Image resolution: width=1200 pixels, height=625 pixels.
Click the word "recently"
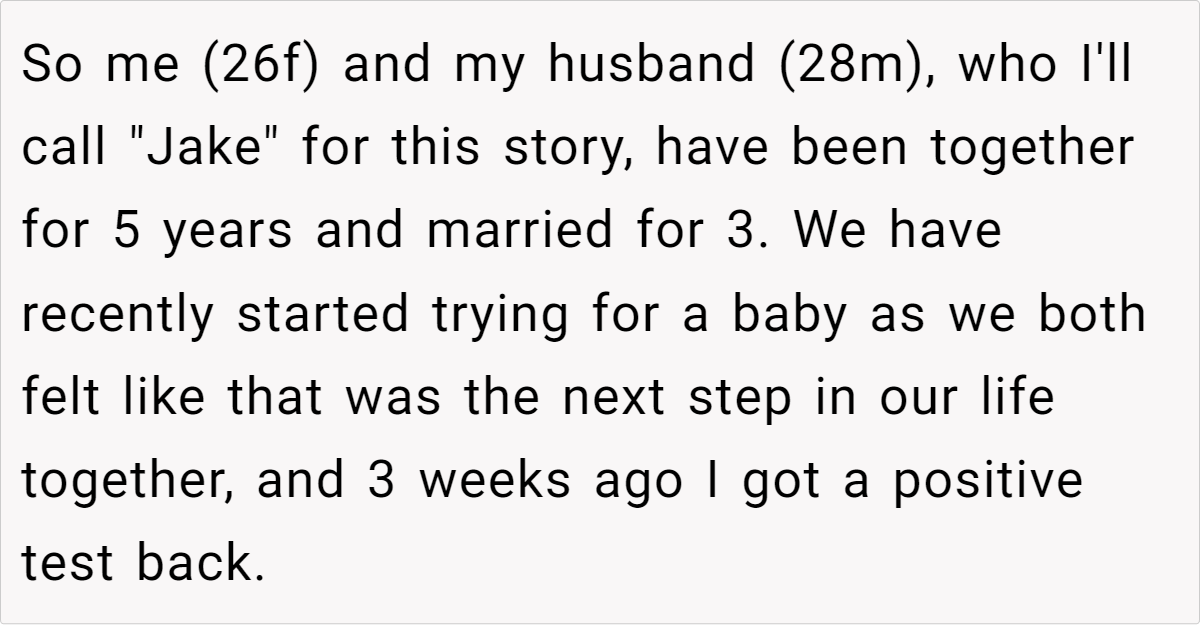pyautogui.click(x=120, y=314)
